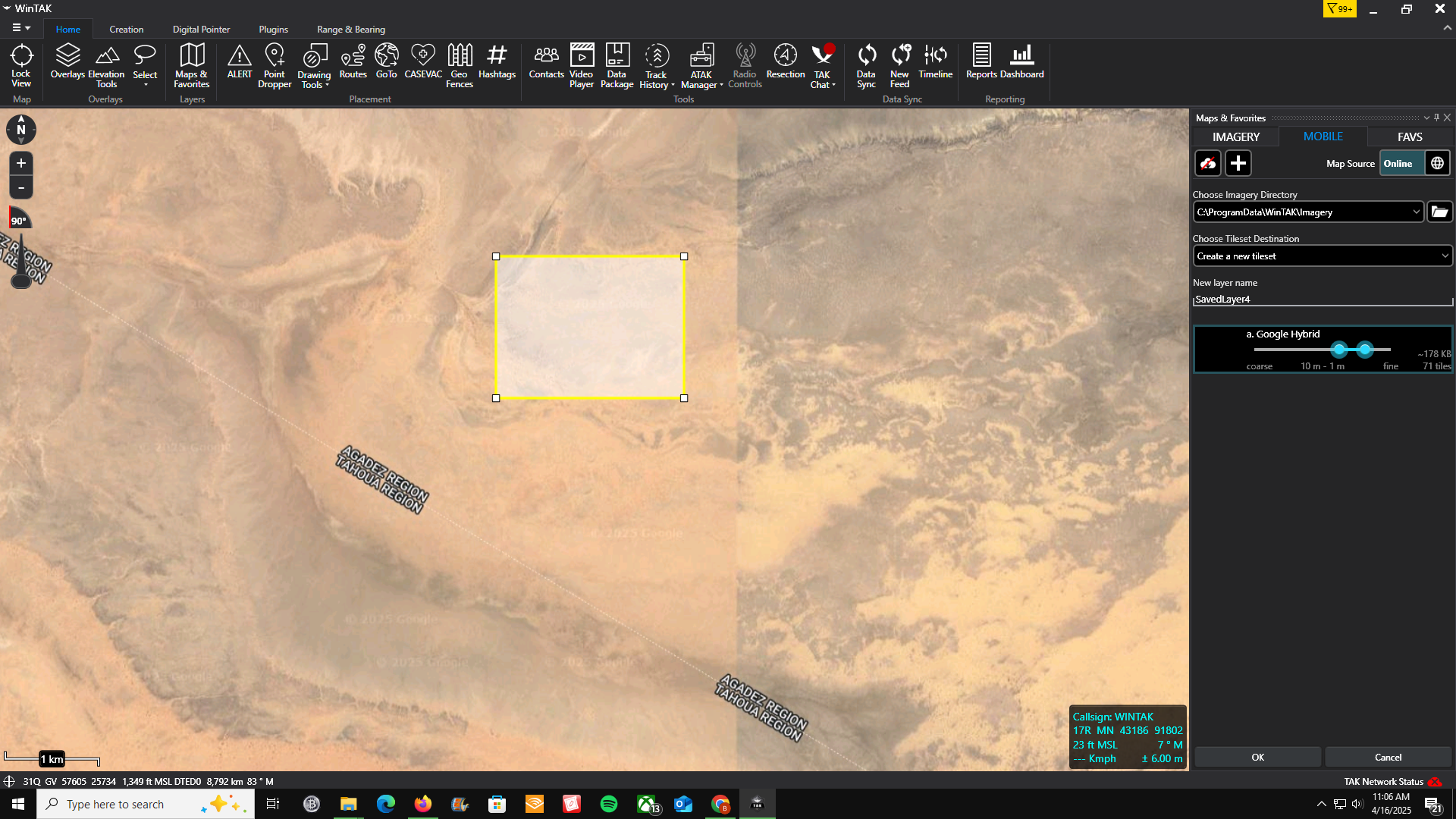Open Reports

coord(981,61)
